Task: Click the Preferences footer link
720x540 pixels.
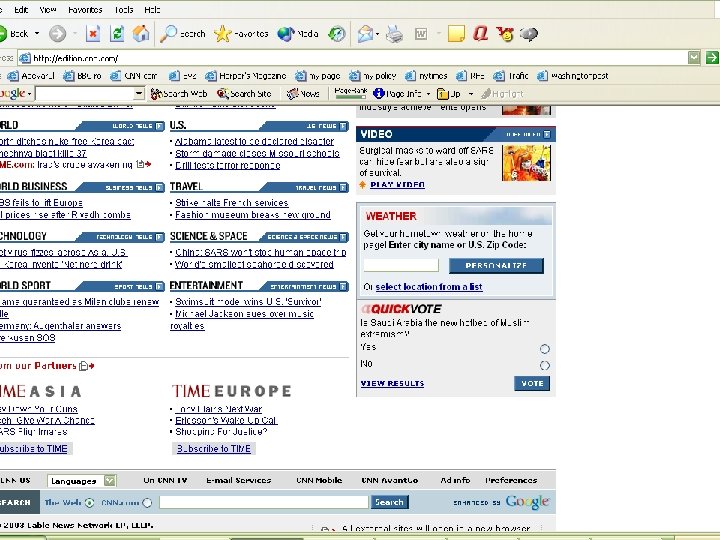Action: [511, 480]
